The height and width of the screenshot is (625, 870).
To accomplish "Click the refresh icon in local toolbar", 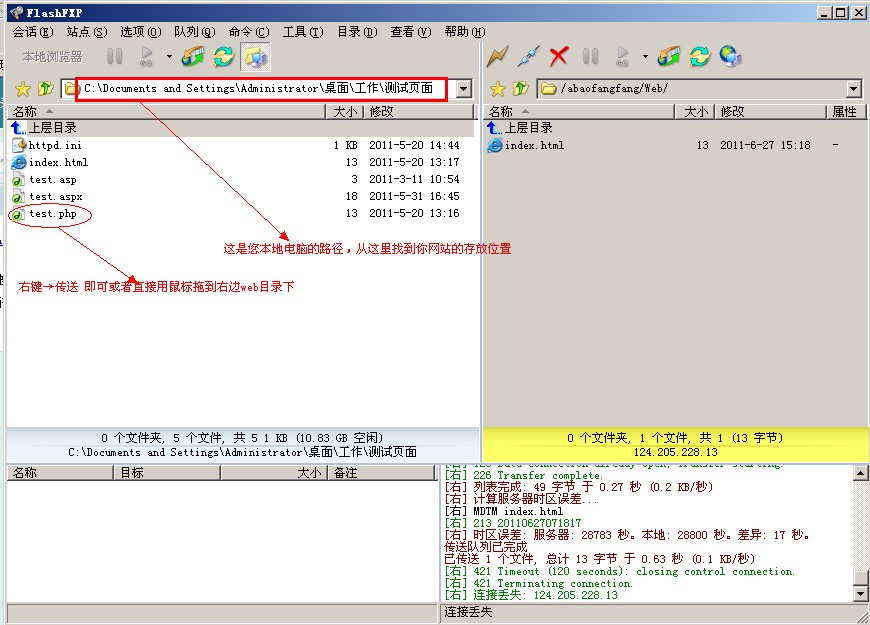I will tap(223, 56).
